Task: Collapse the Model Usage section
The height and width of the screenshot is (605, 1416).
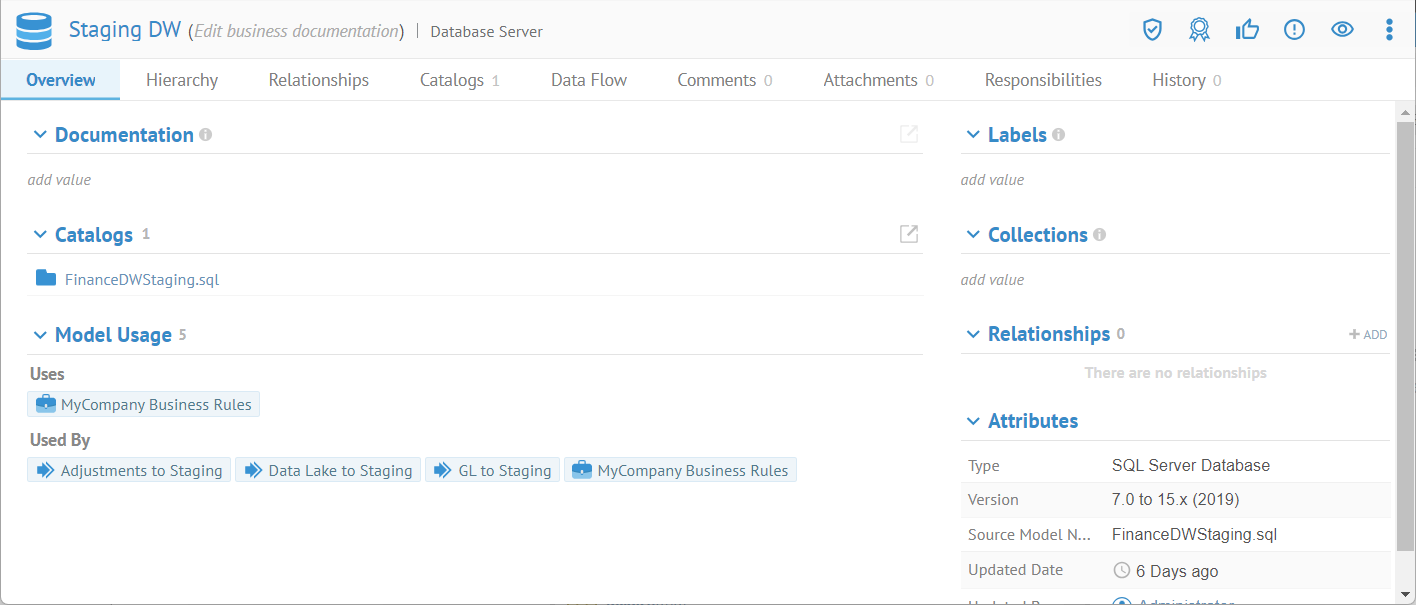Action: pos(40,335)
